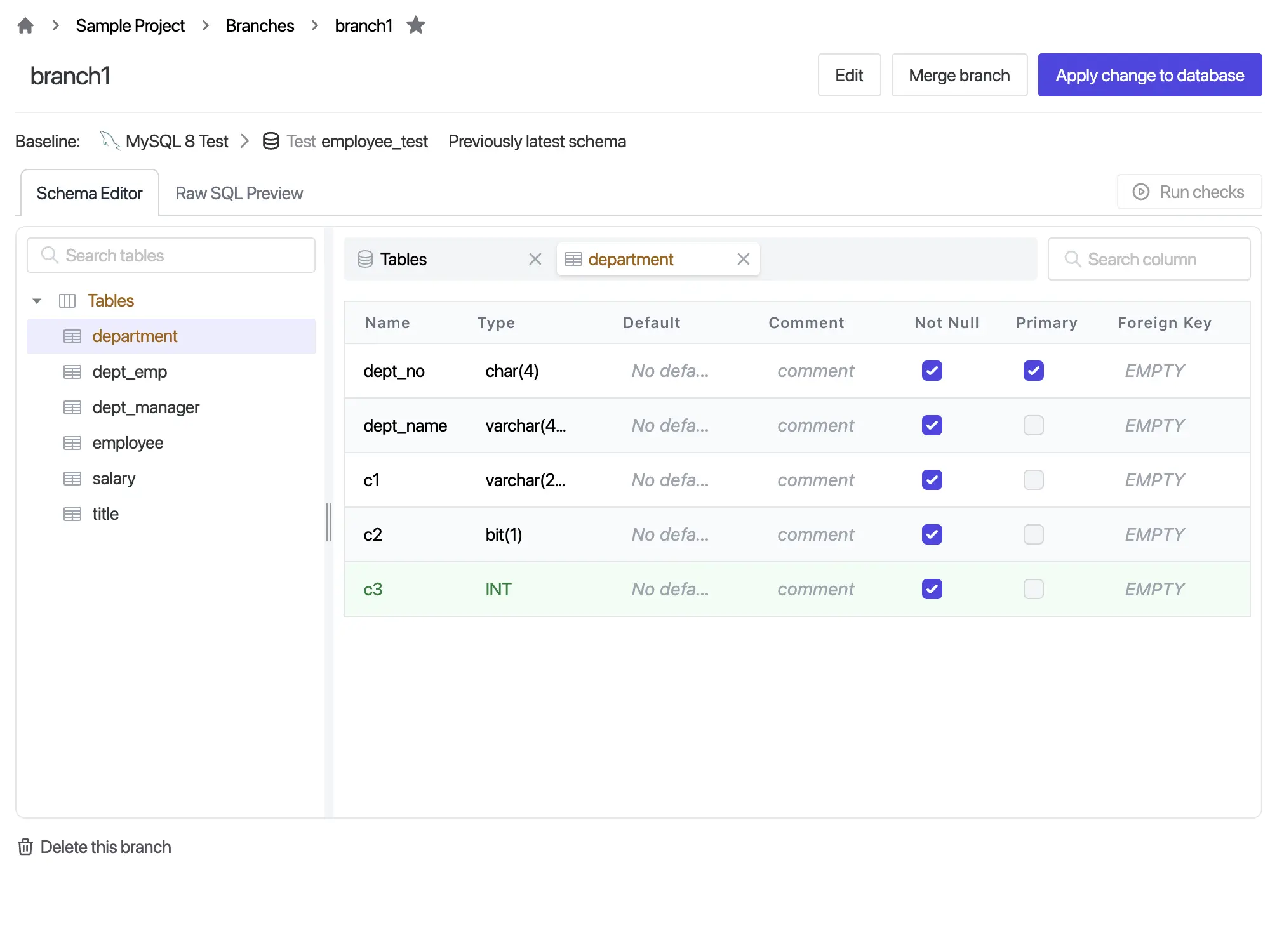The width and height of the screenshot is (1270, 952).
Task: Select salary table in tree
Action: [x=171, y=479]
